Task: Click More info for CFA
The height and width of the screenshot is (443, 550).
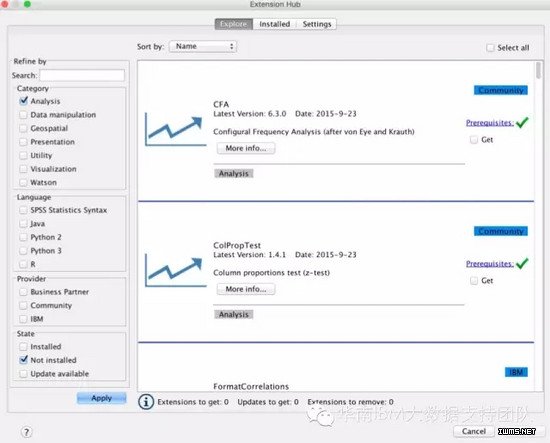Action: tap(246, 148)
